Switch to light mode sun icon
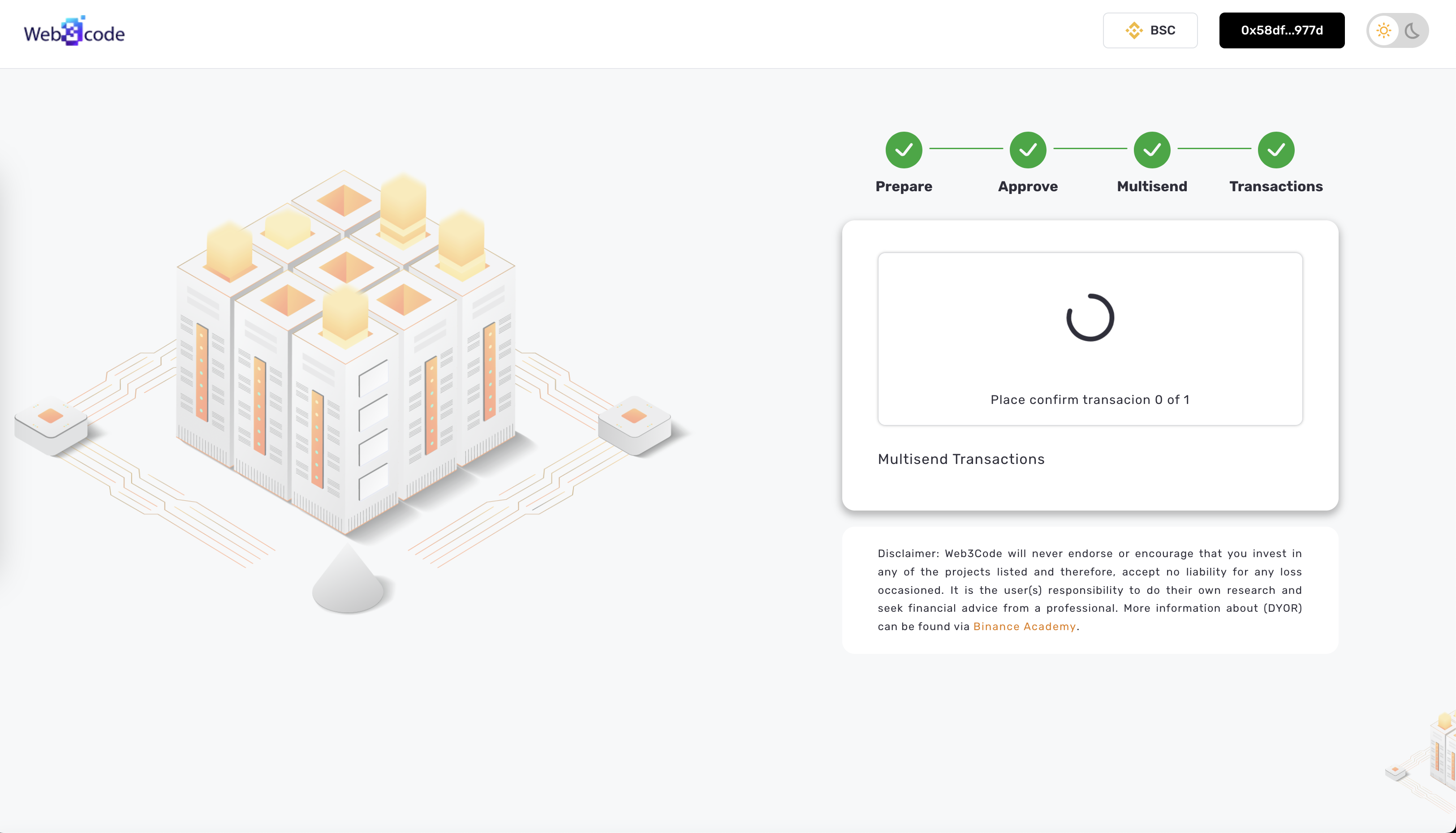 [1383, 30]
